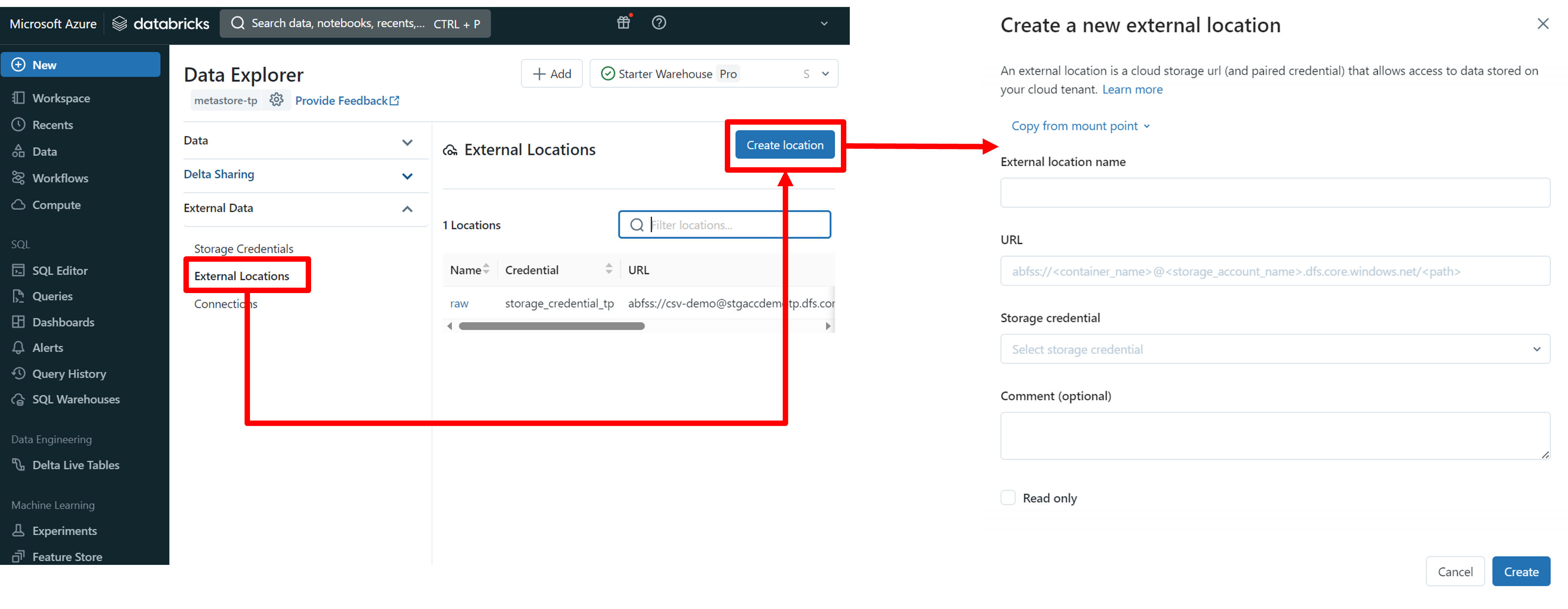Open the Learn more link

click(x=1132, y=89)
